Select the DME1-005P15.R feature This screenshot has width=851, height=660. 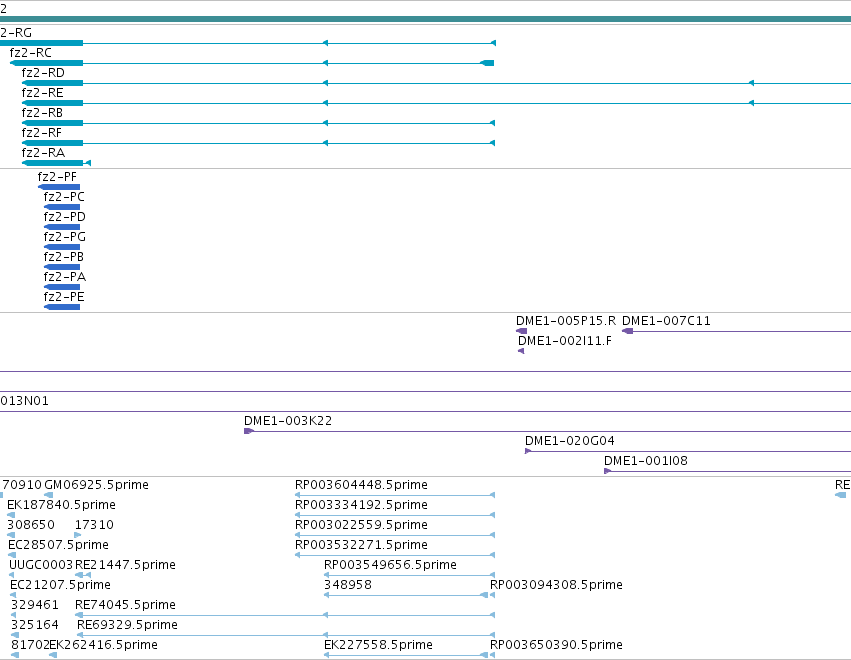coord(522,331)
